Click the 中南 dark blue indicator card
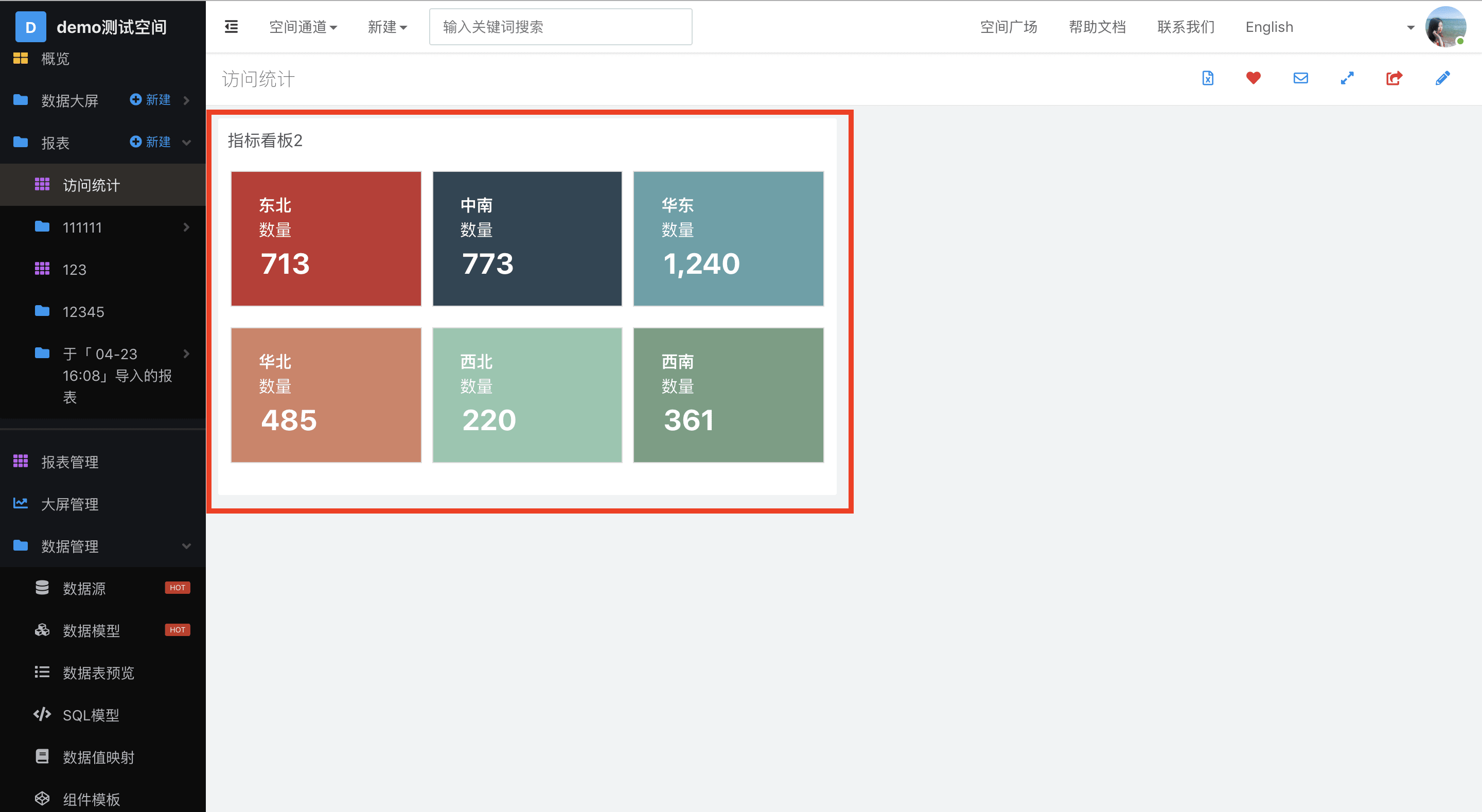 coord(527,238)
